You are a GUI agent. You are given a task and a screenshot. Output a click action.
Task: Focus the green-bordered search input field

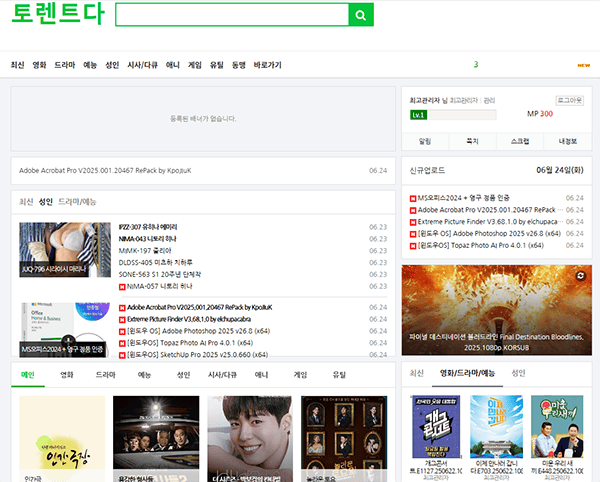tap(232, 15)
